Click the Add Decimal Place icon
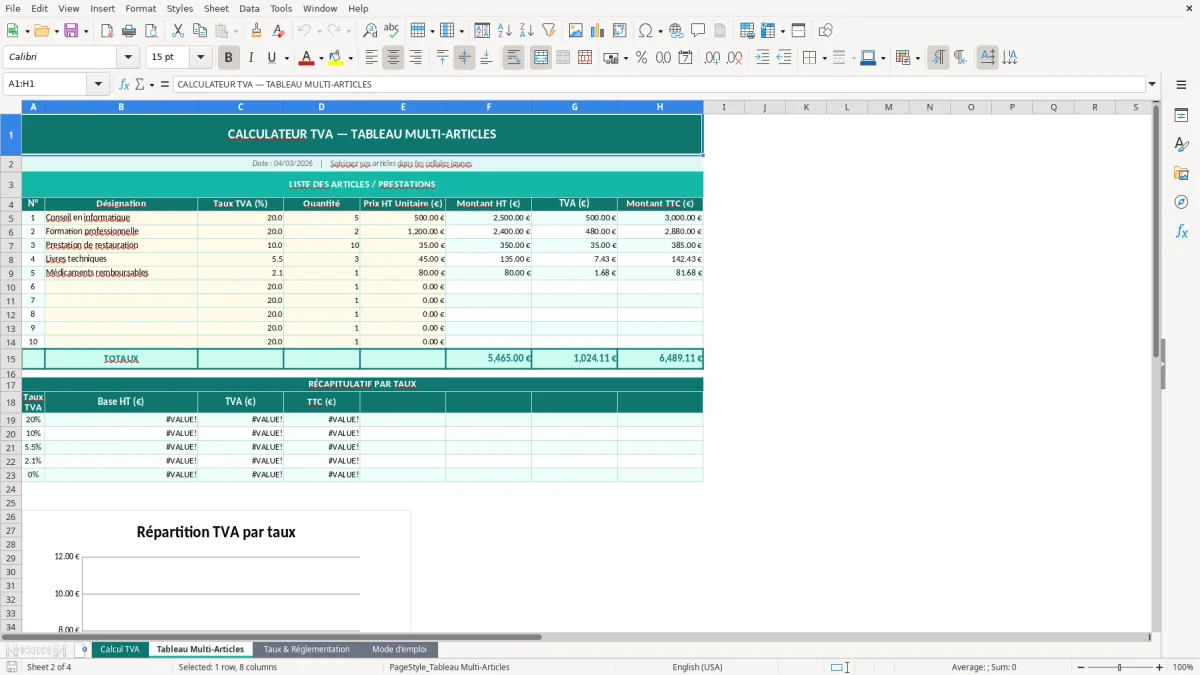This screenshot has height=675, width=1200. point(713,58)
